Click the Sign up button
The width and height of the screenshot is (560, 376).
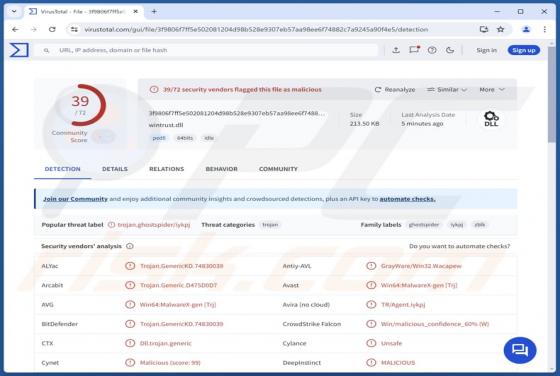(524, 50)
